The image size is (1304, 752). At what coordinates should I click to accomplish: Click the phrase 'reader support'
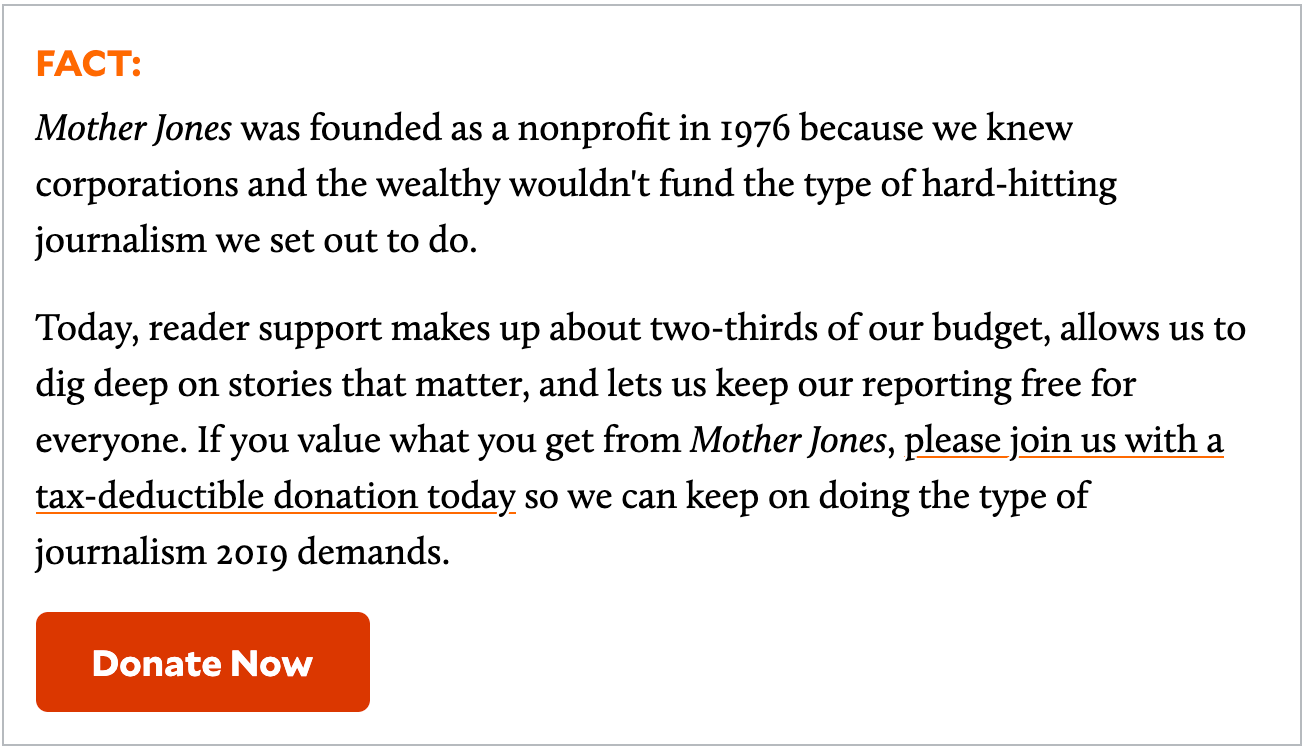[x=265, y=329]
